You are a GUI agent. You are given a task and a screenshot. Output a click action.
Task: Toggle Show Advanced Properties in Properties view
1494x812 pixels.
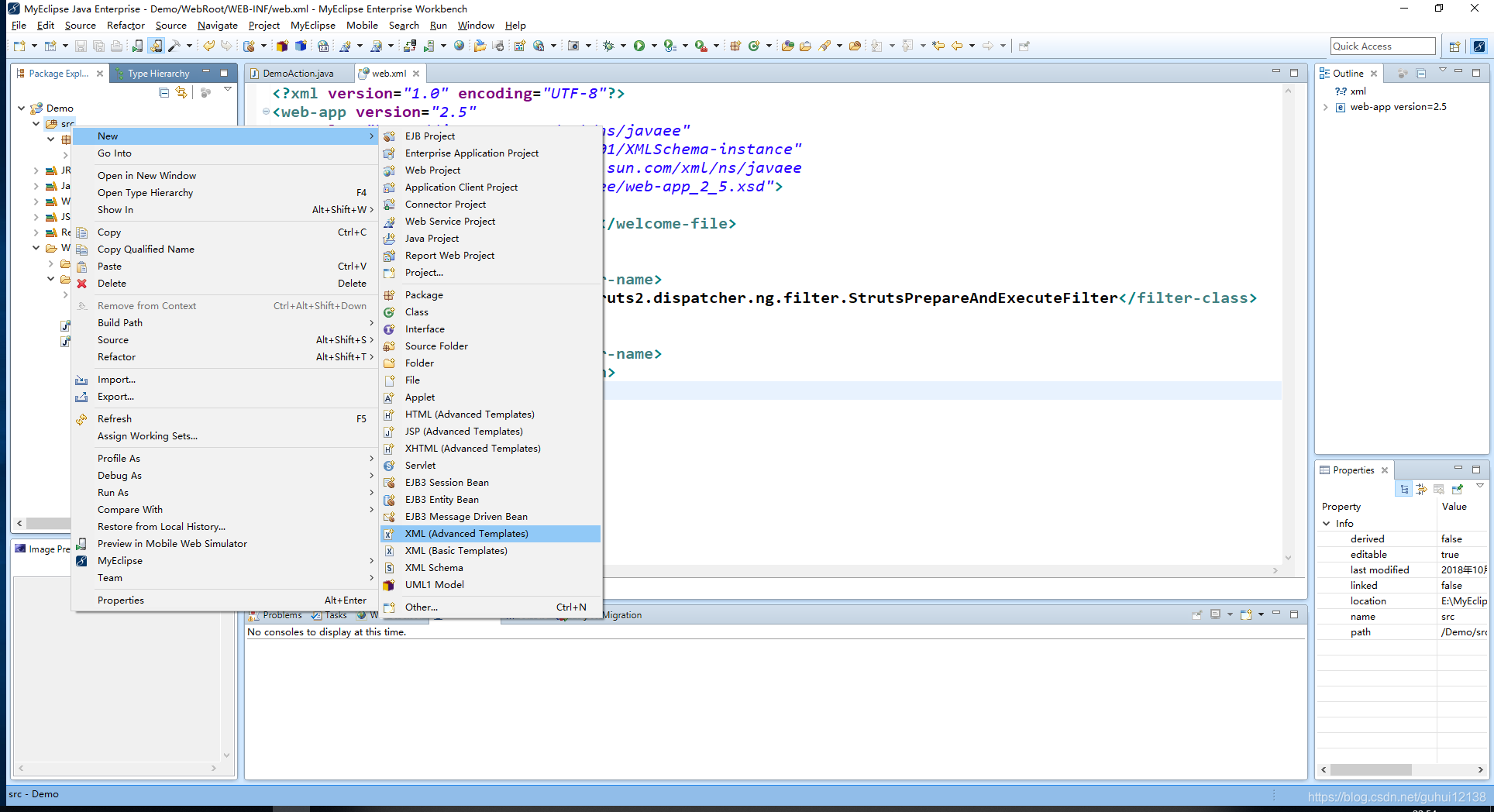point(1421,489)
